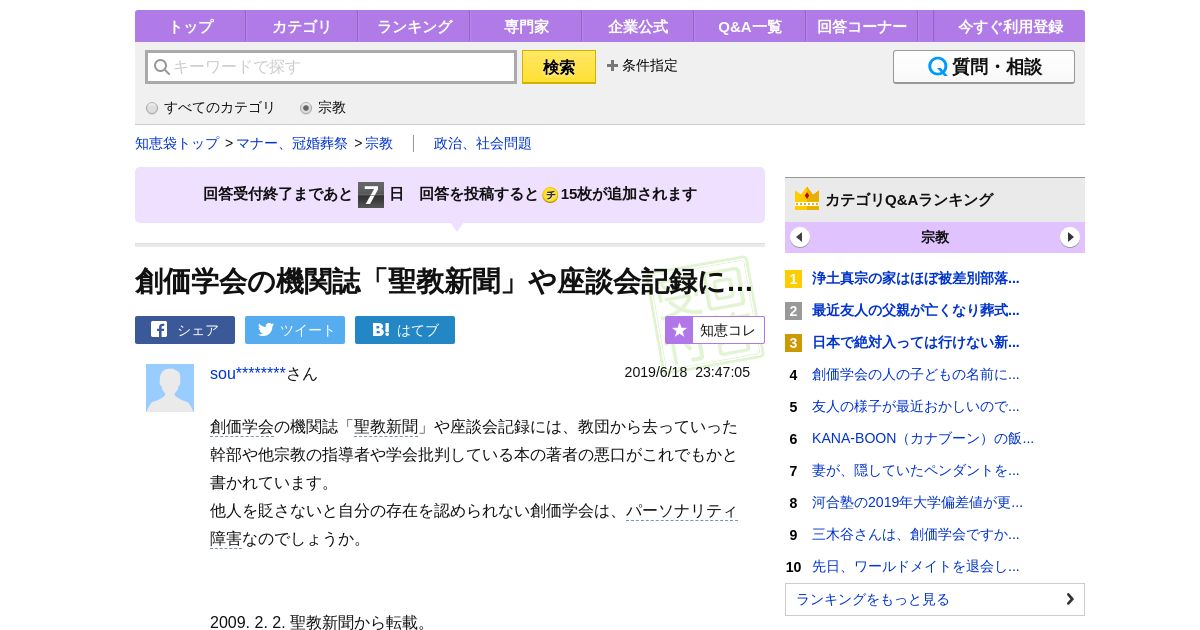Go to next ranking category arrow
Screen dimensions: 1200x630
(x=1070, y=237)
